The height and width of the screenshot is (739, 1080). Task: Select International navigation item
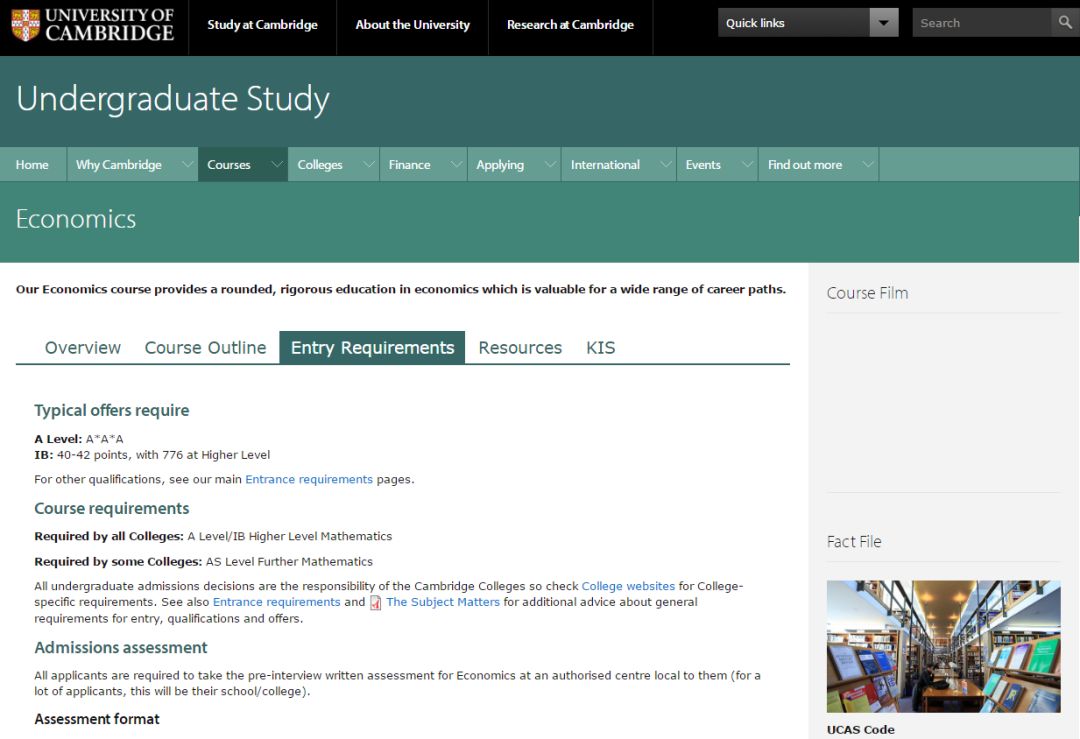pos(605,165)
